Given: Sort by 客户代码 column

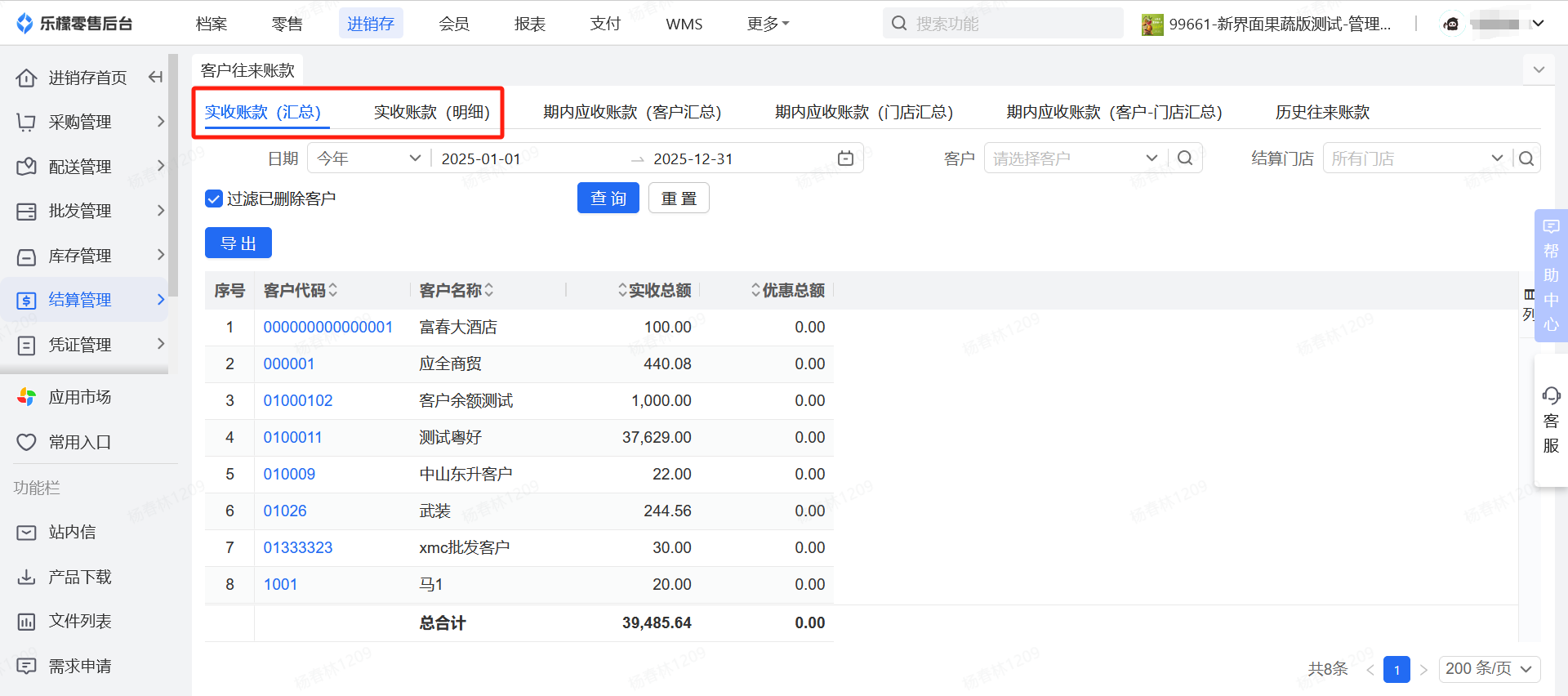Looking at the screenshot, I should click(x=333, y=290).
